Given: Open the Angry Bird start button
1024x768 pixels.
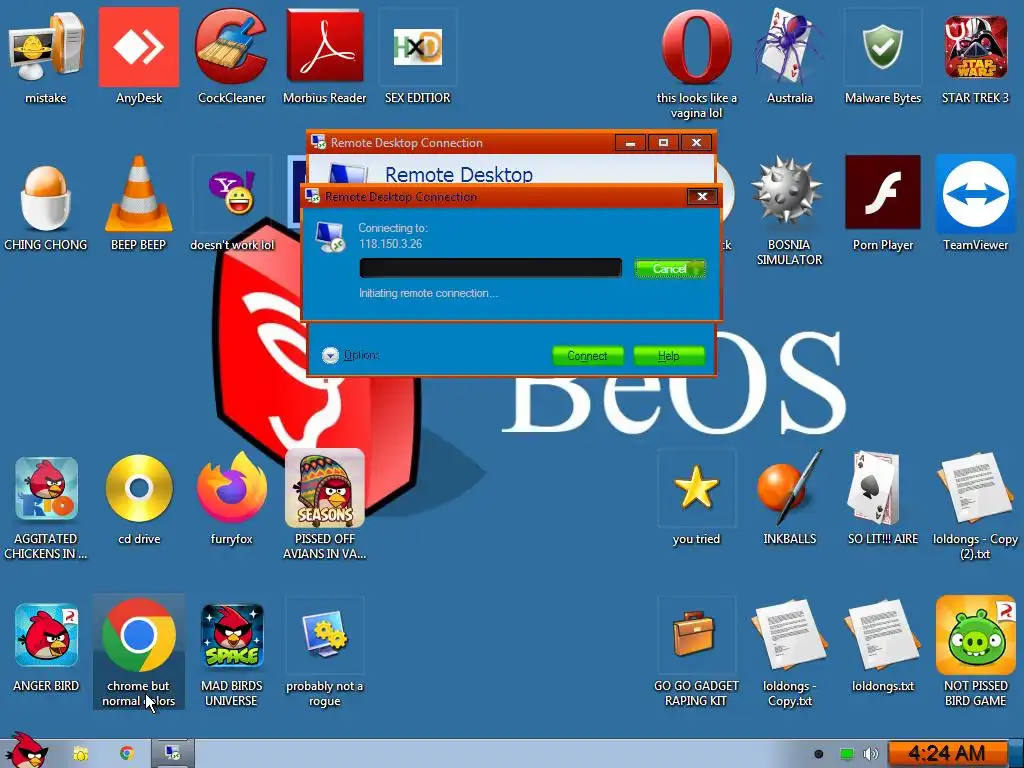Looking at the screenshot, I should point(25,750).
